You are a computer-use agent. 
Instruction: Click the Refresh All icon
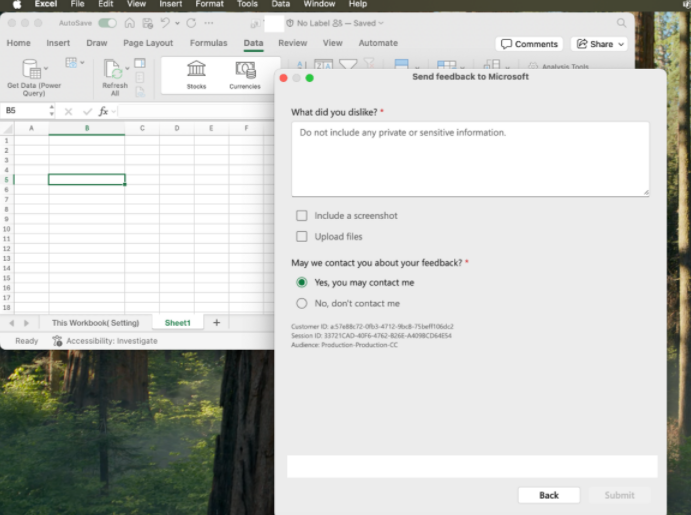(x=113, y=69)
